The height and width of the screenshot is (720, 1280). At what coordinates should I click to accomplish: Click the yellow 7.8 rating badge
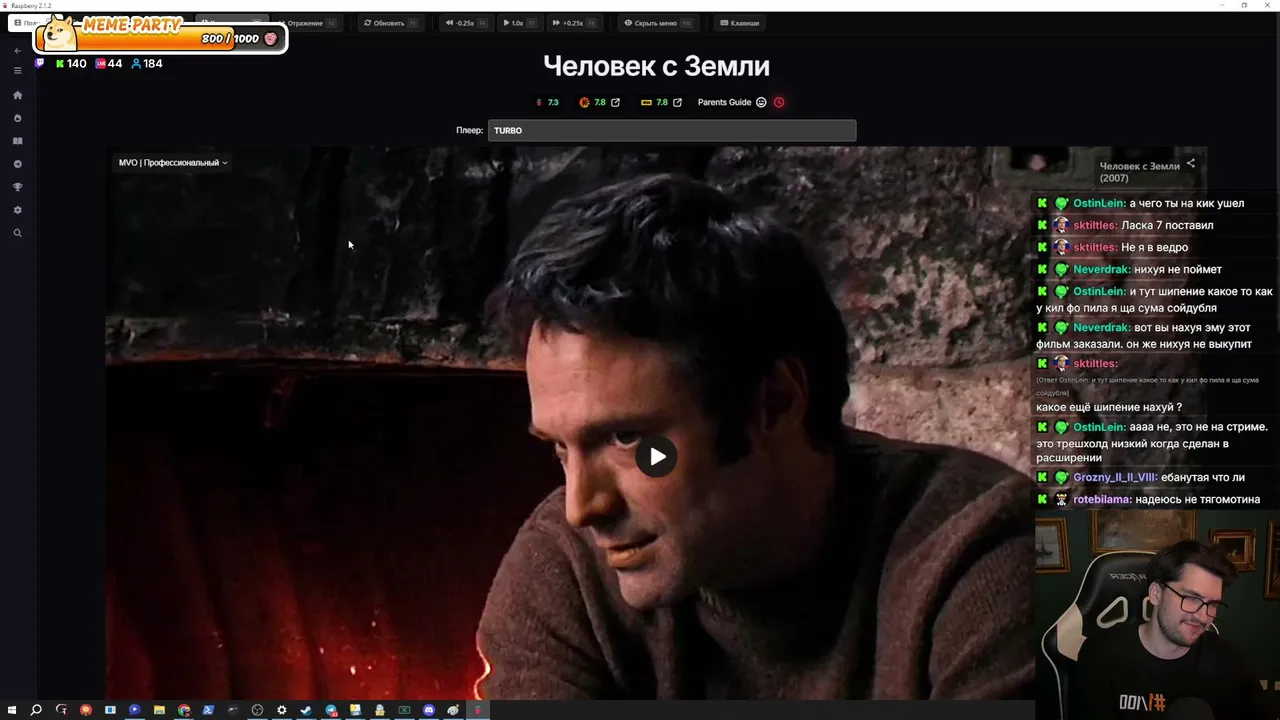tap(654, 102)
